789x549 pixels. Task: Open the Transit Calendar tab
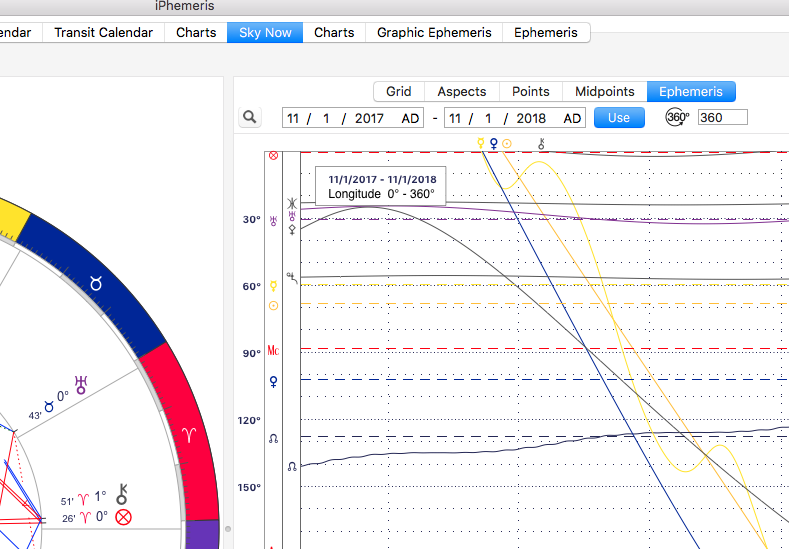(x=103, y=33)
